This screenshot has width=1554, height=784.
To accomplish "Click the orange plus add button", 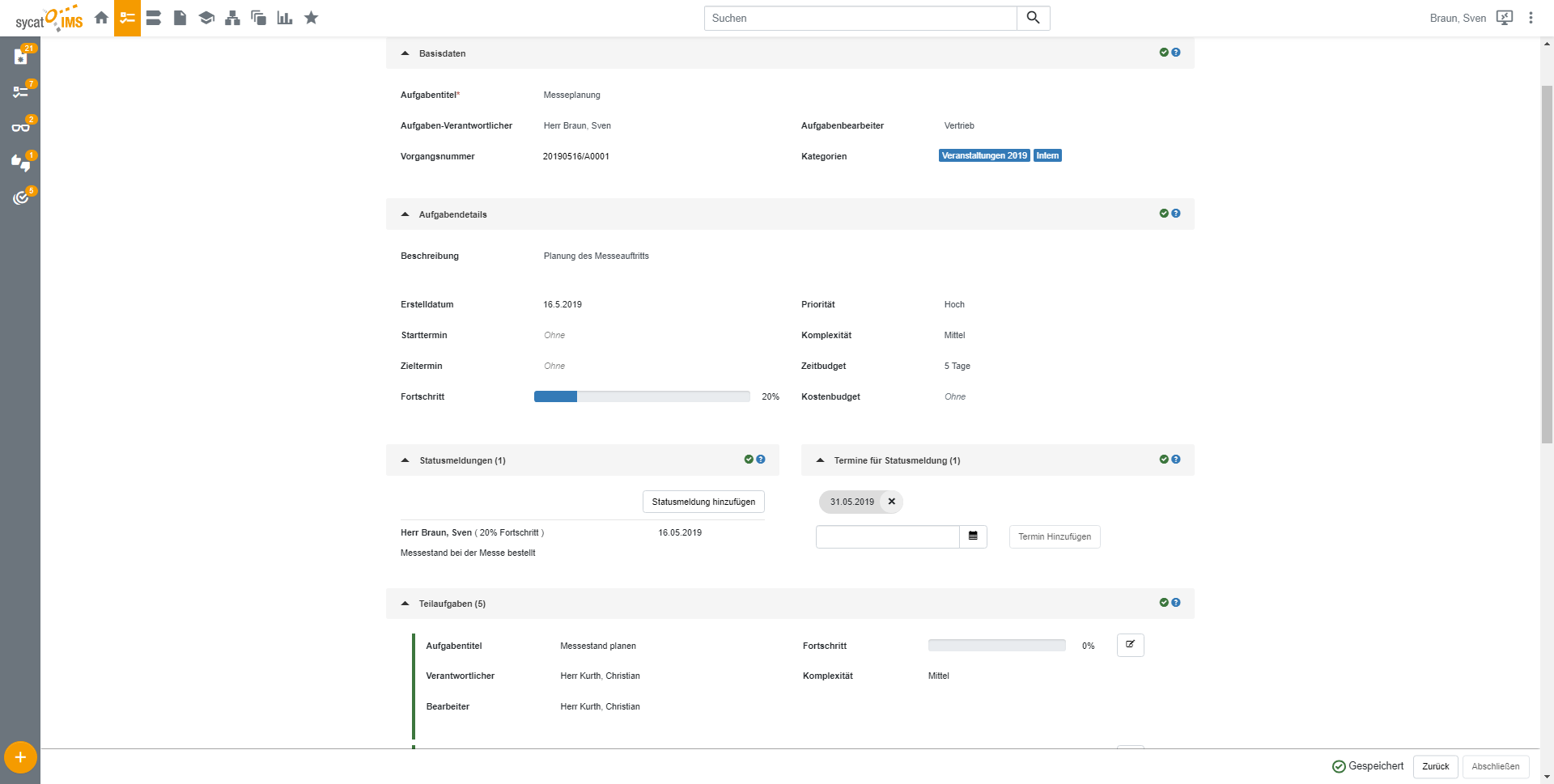I will [x=20, y=757].
